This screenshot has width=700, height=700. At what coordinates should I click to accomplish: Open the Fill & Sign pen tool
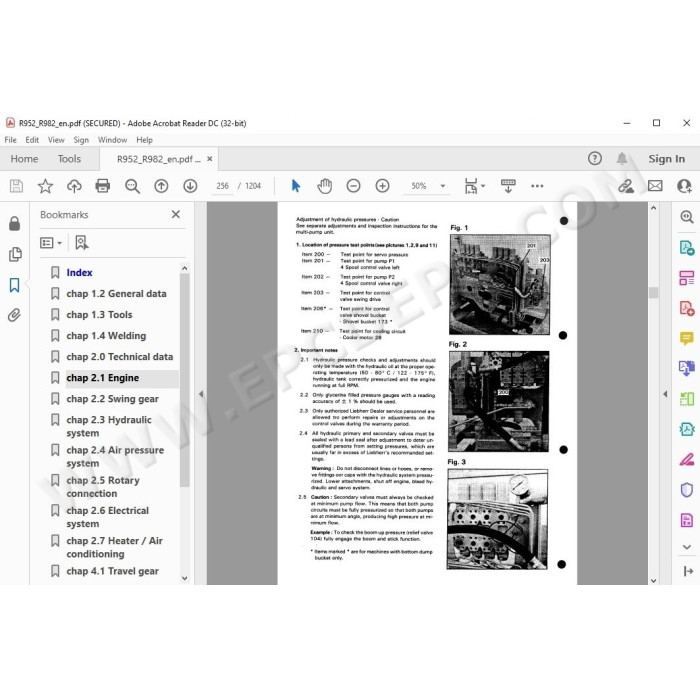687,459
